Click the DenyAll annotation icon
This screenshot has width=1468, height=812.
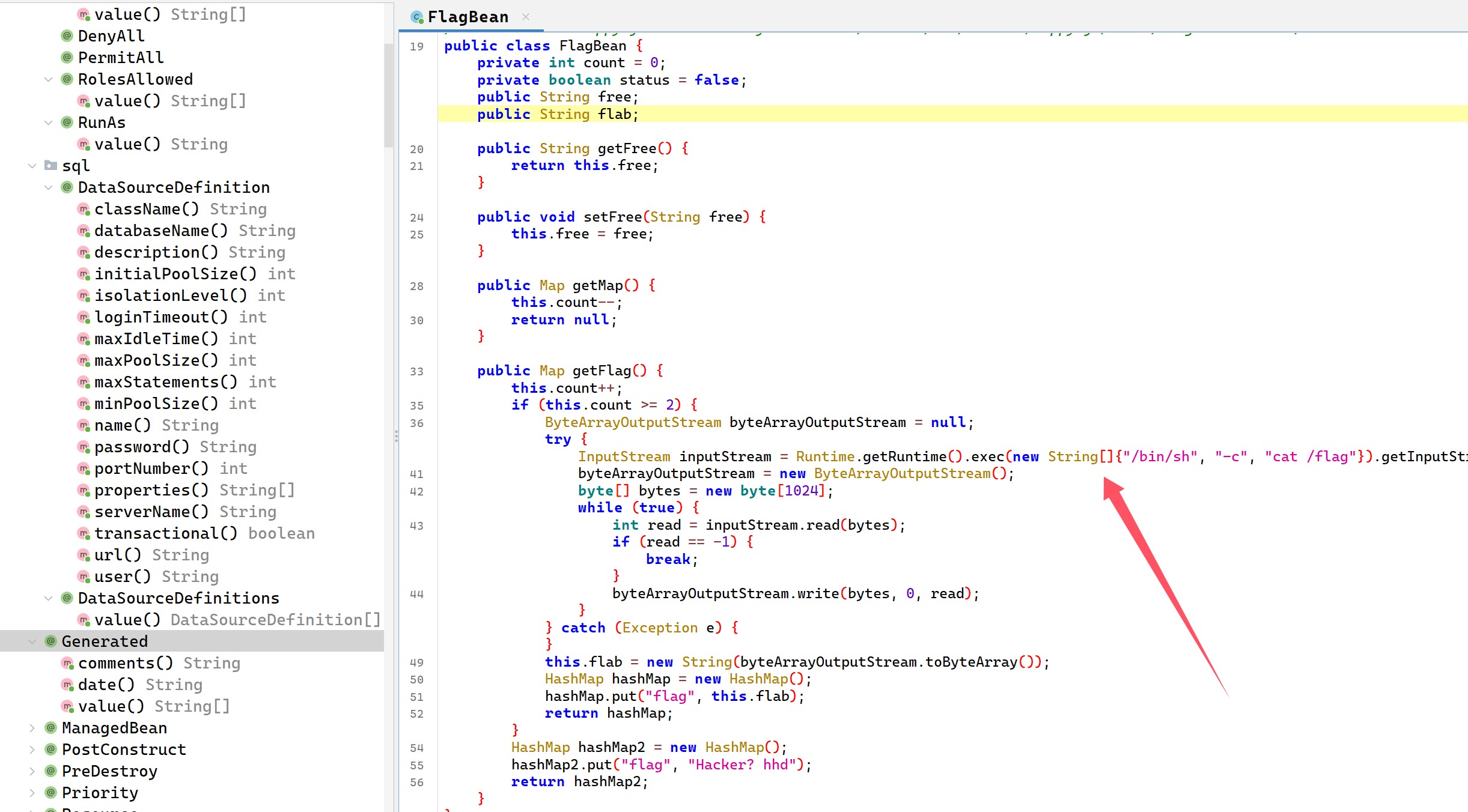pyautogui.click(x=67, y=36)
